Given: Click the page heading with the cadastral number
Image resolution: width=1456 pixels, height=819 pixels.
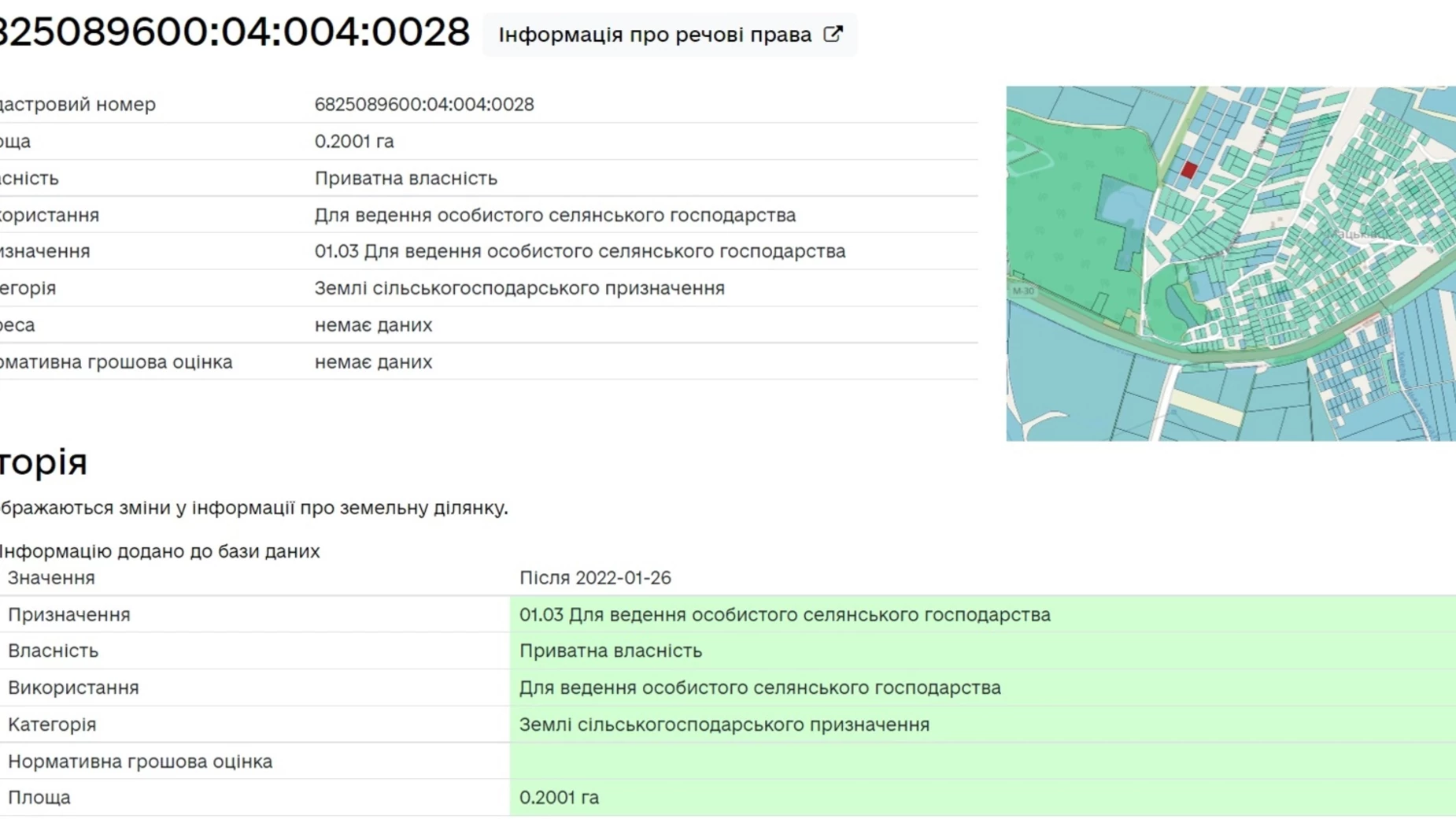Looking at the screenshot, I should 235,32.
